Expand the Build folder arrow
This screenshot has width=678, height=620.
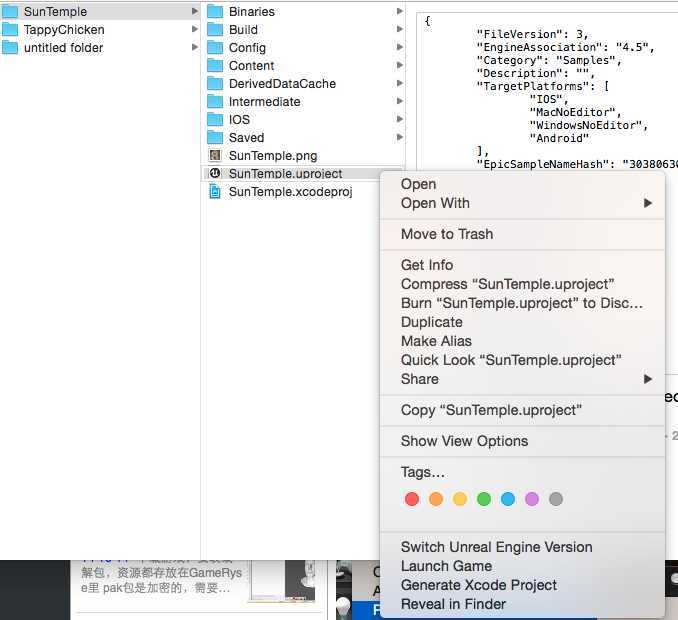click(x=400, y=29)
